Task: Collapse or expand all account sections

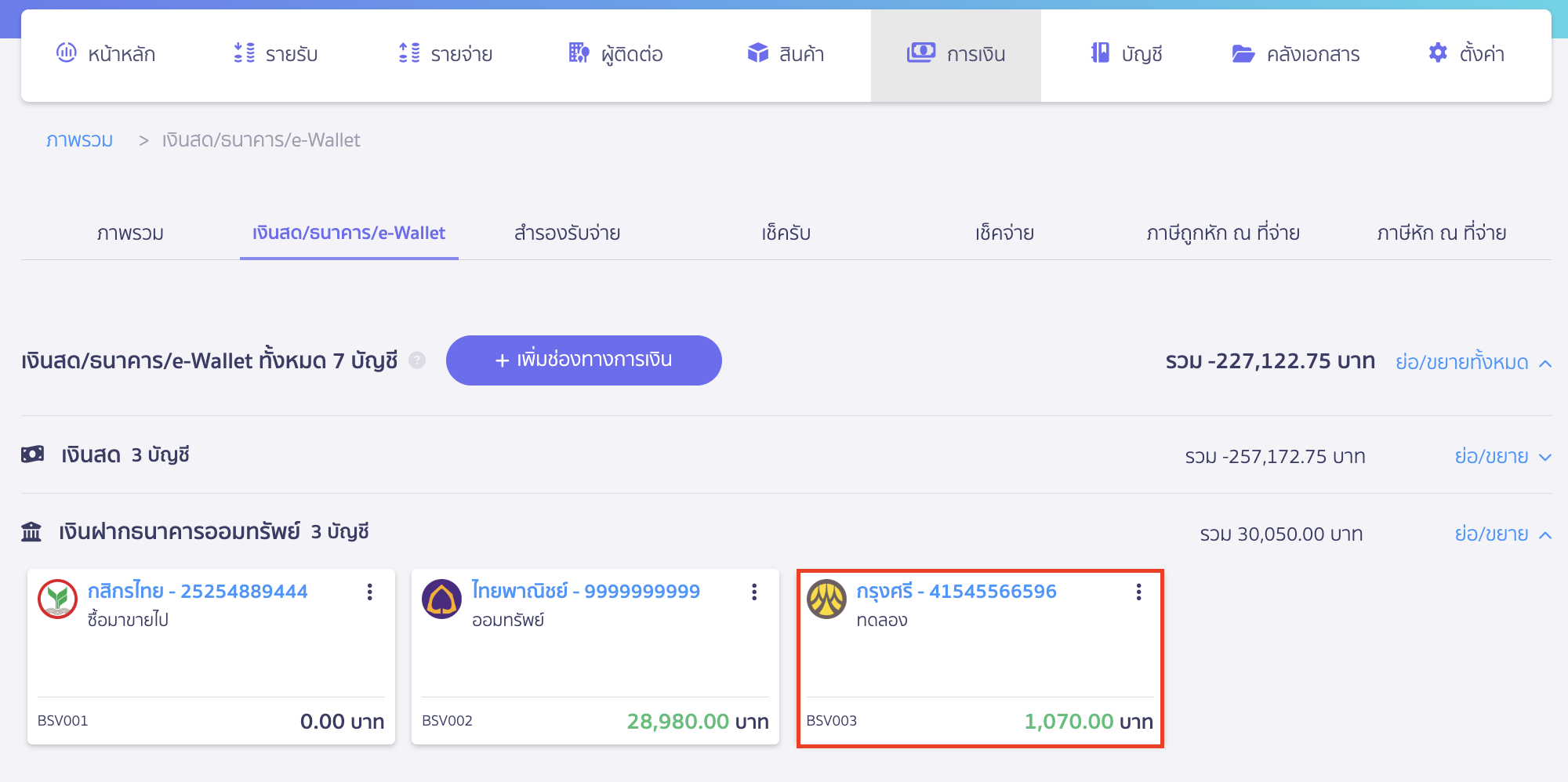Action: coord(1472,362)
